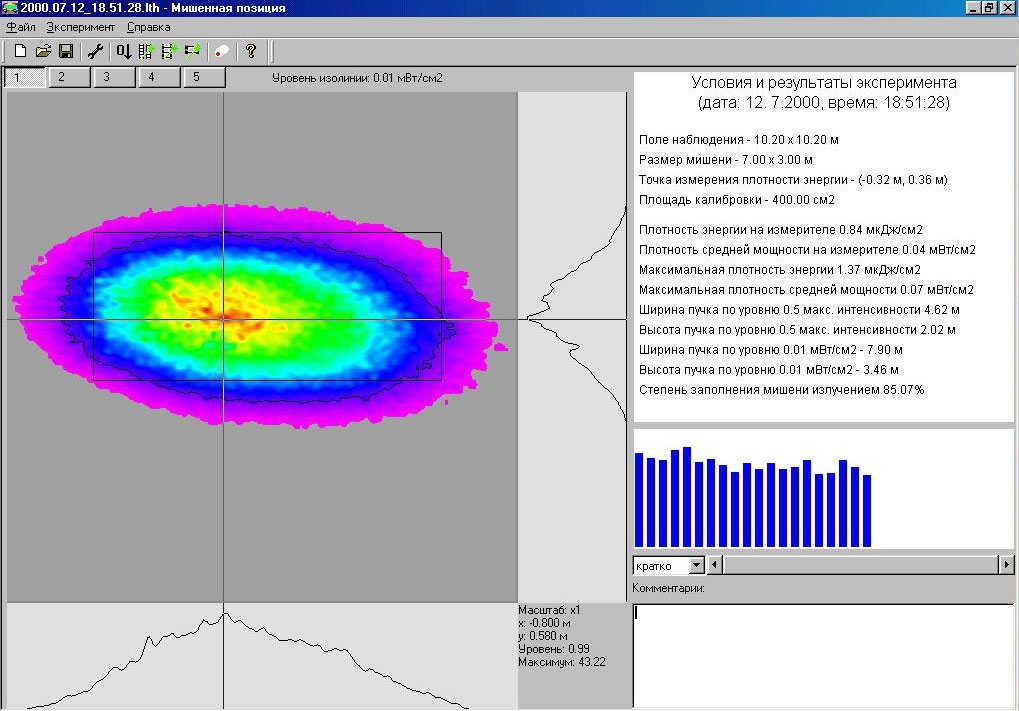Image resolution: width=1019 pixels, height=711 pixels.
Task: Switch to view button 5
Action: [x=204, y=77]
